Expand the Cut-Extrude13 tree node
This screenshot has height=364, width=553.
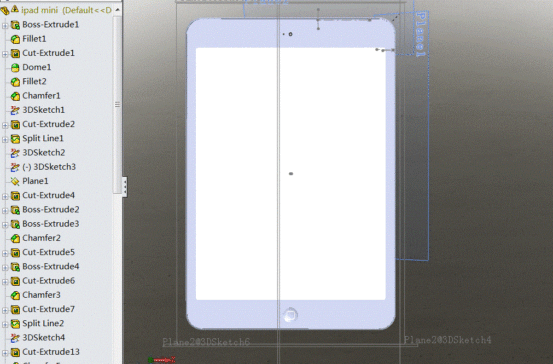coord(5,353)
